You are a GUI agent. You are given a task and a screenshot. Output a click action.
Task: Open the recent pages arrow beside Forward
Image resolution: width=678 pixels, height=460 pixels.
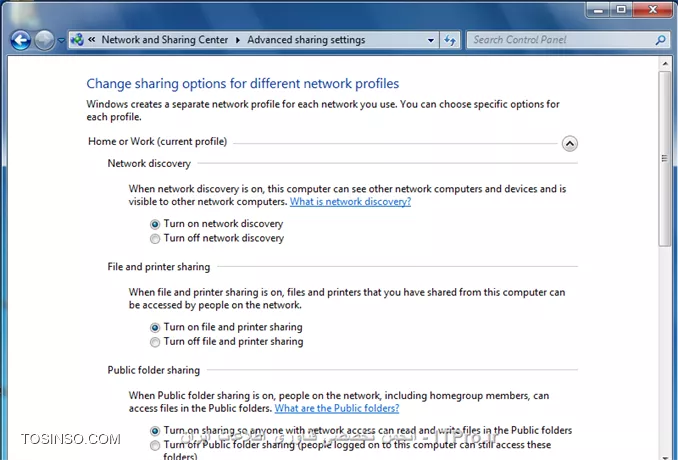(61, 41)
